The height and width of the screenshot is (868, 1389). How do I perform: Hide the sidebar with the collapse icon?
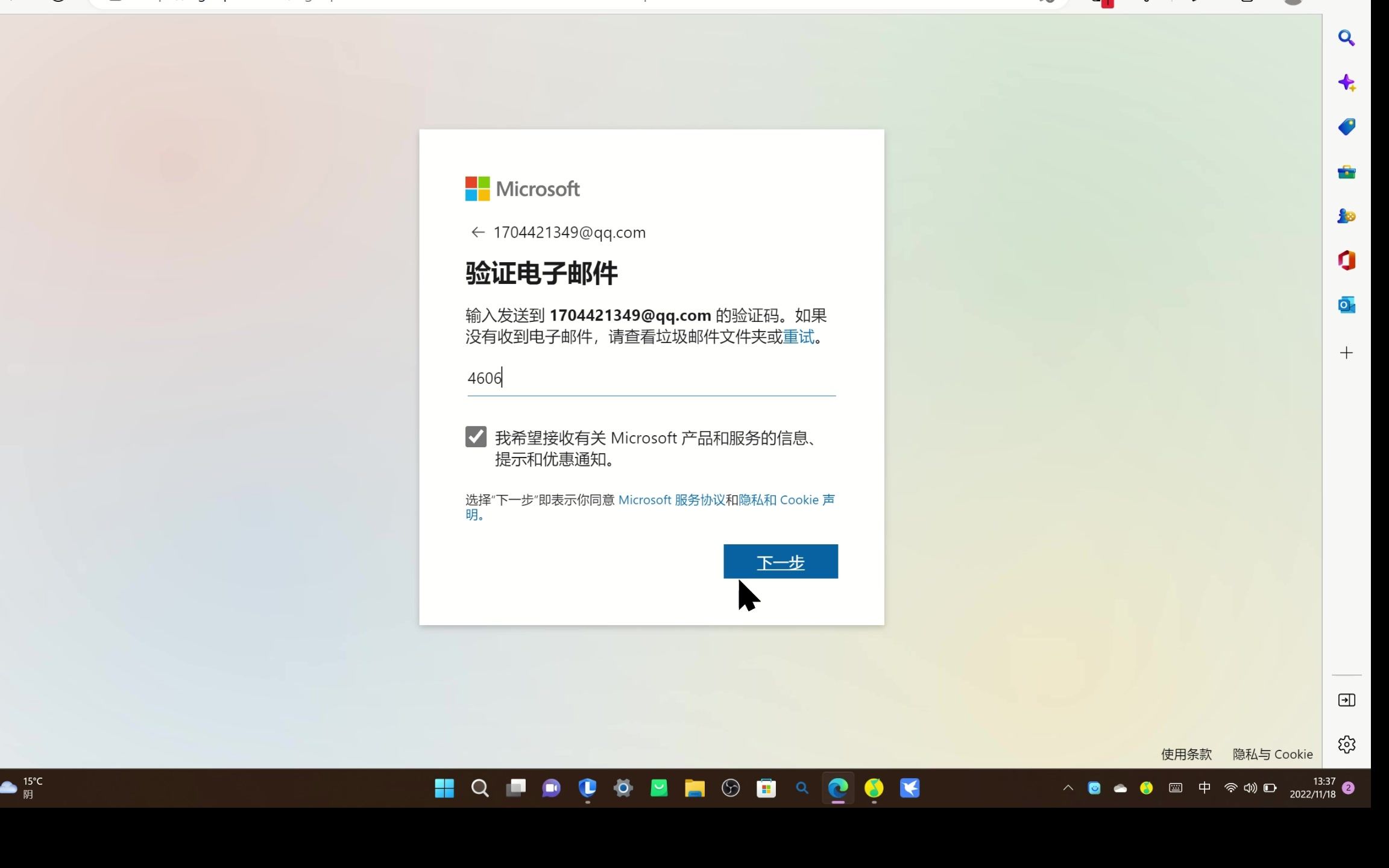1346,700
